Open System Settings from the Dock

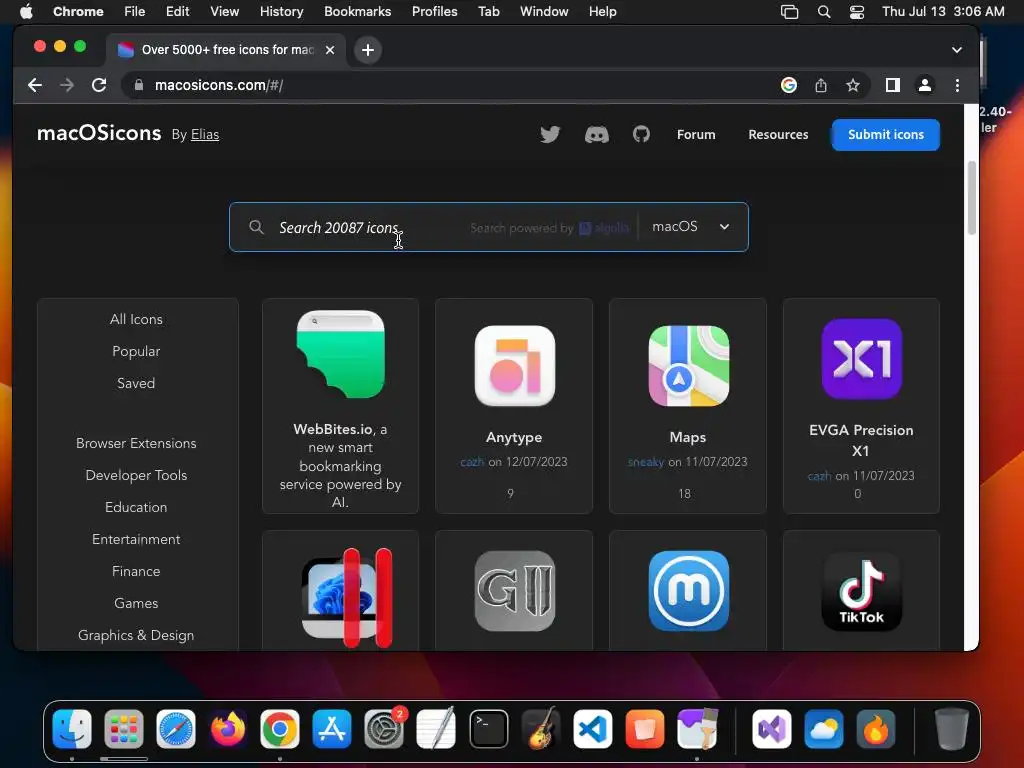pos(384,728)
